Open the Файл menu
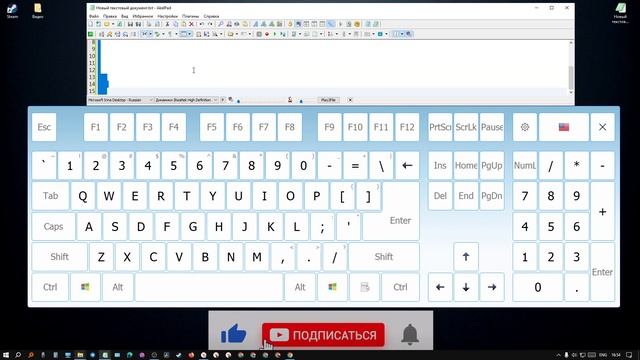The width and height of the screenshot is (640, 360). (94, 16)
